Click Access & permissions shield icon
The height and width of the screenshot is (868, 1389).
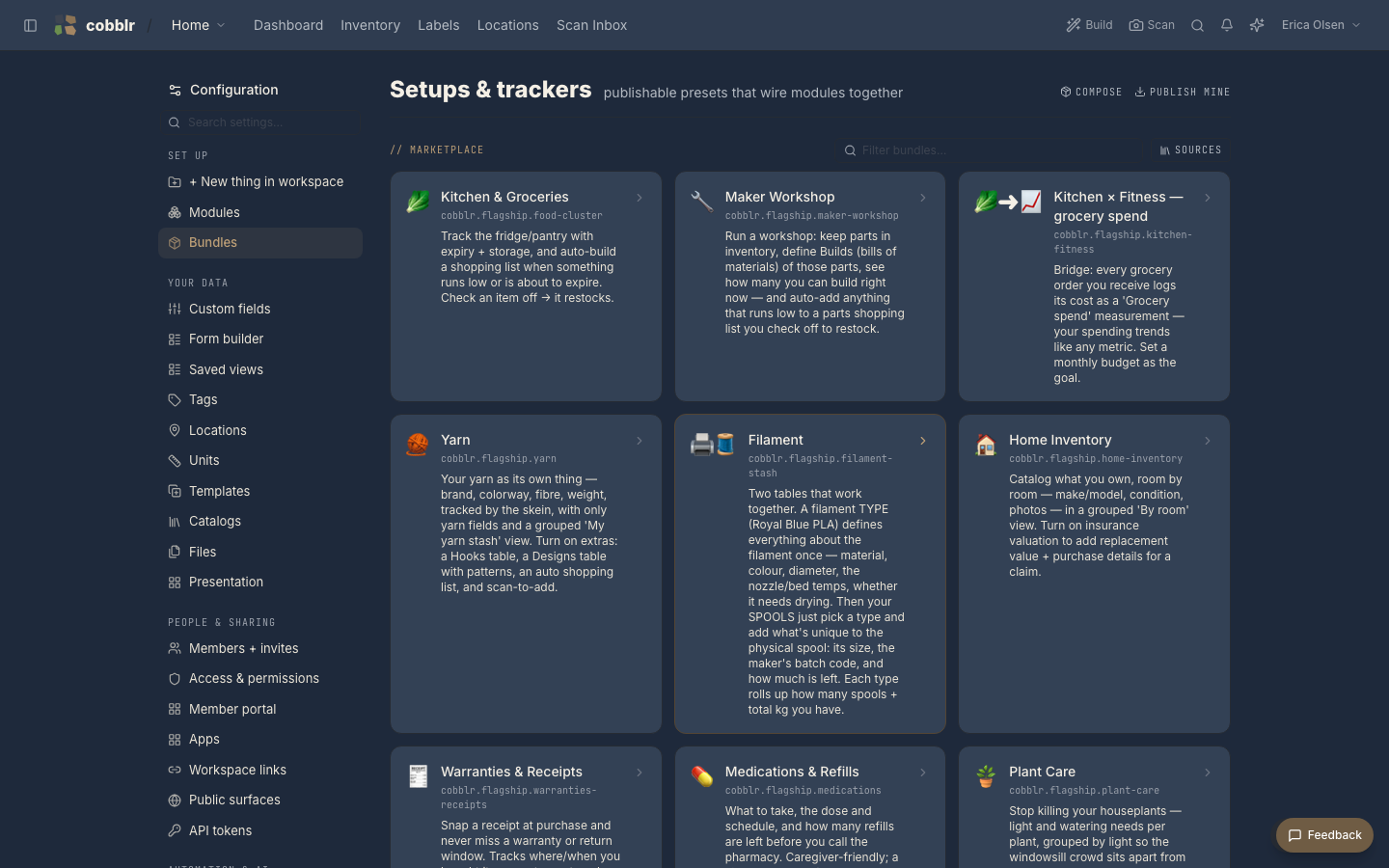pos(175,679)
